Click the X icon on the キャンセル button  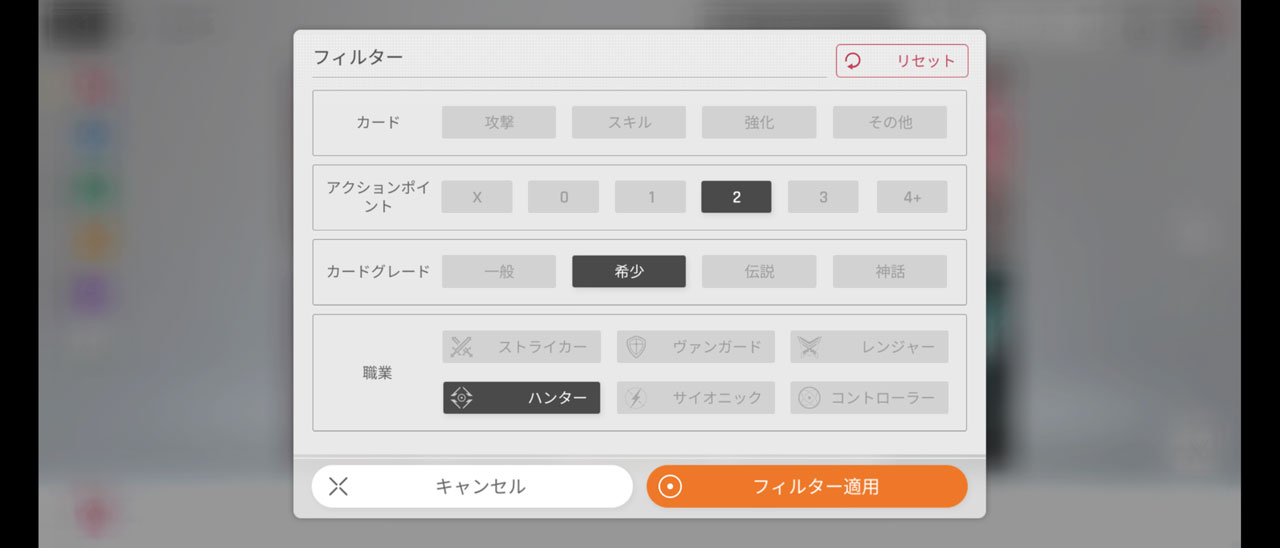tap(338, 487)
